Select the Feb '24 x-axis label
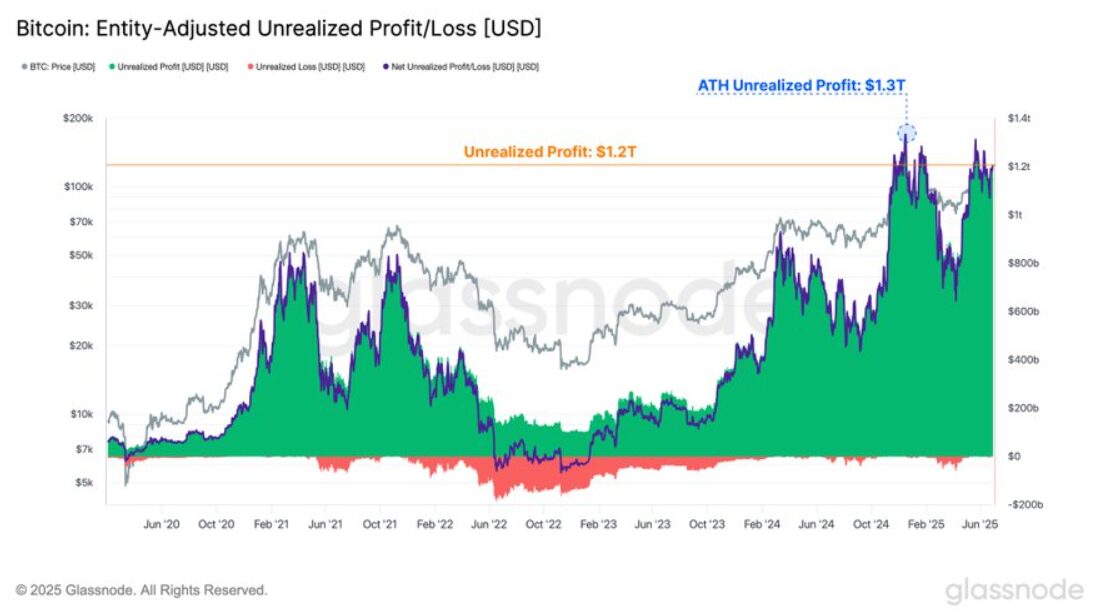 762,524
